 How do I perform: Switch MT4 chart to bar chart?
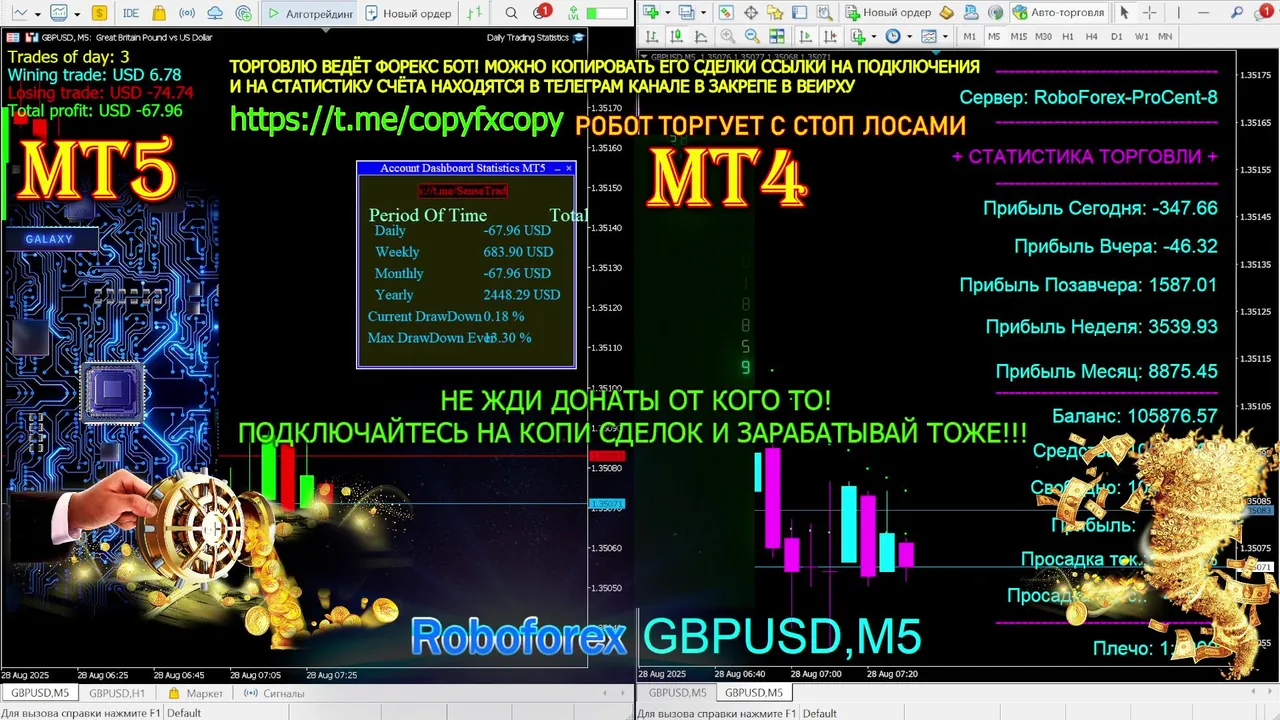[x=651, y=36]
